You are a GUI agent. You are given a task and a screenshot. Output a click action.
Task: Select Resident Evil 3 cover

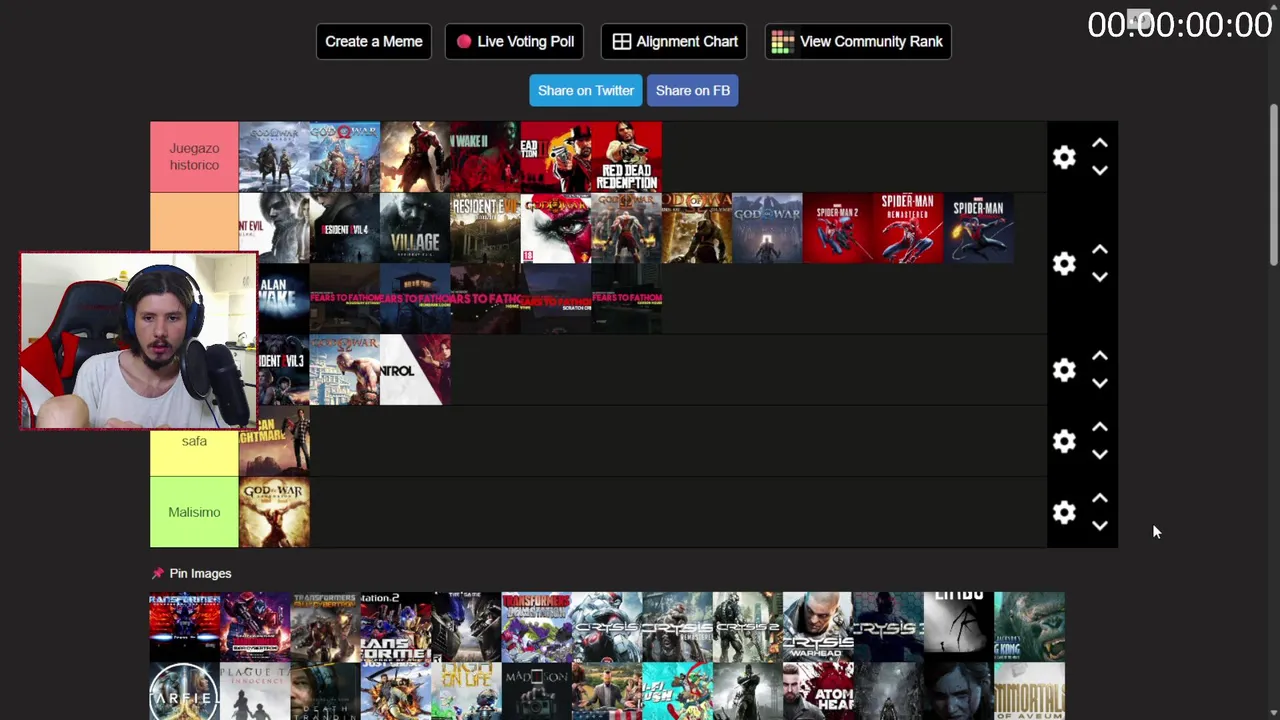(x=284, y=370)
